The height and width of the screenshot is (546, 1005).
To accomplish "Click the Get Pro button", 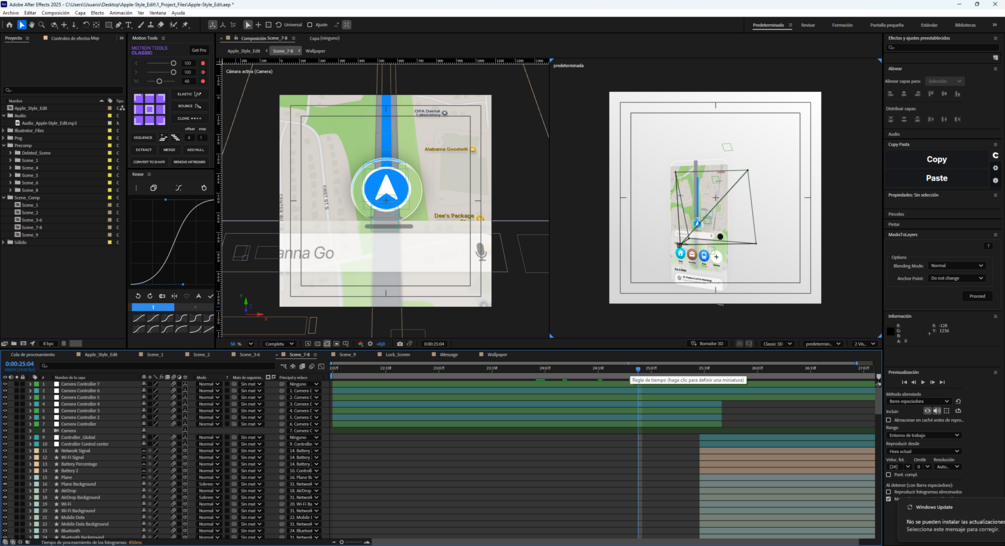I will tap(199, 50).
